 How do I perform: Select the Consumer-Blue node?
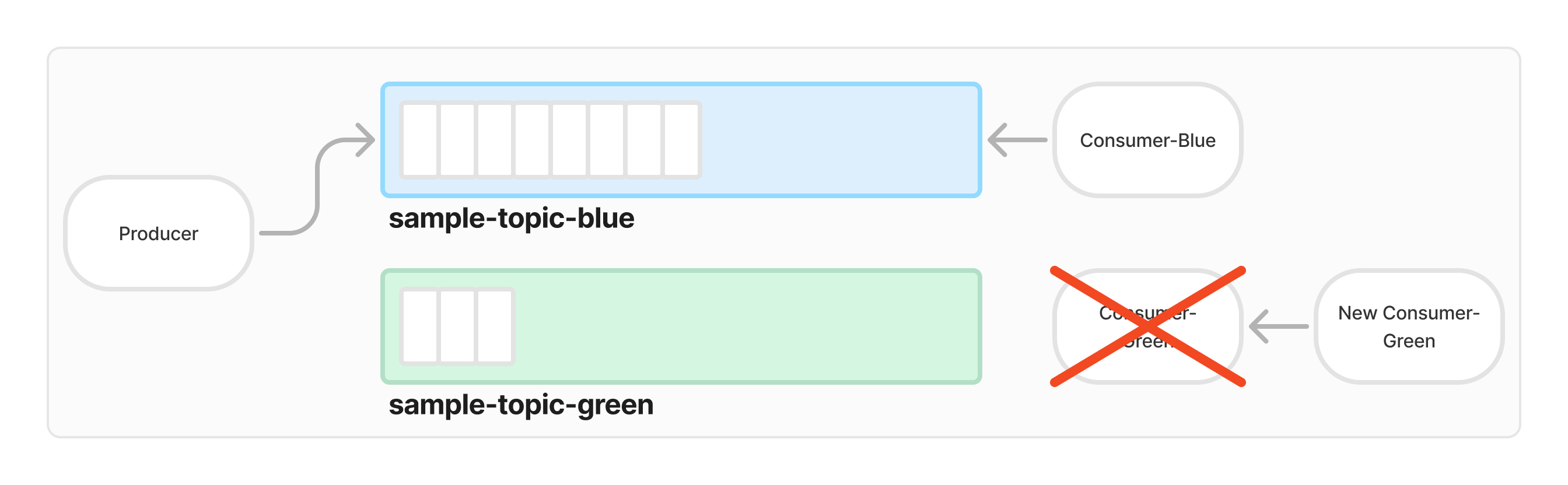tap(1147, 140)
